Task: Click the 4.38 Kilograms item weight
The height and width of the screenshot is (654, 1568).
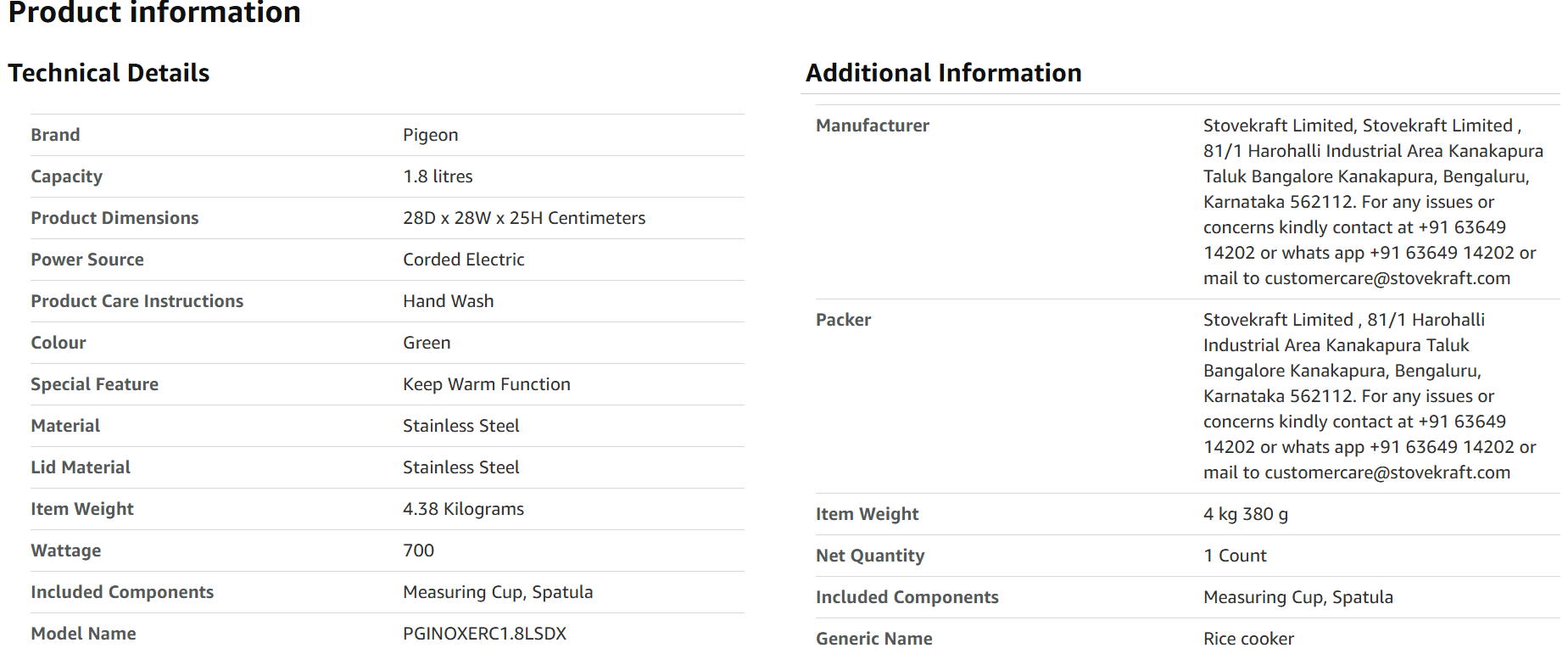Action: [463, 509]
